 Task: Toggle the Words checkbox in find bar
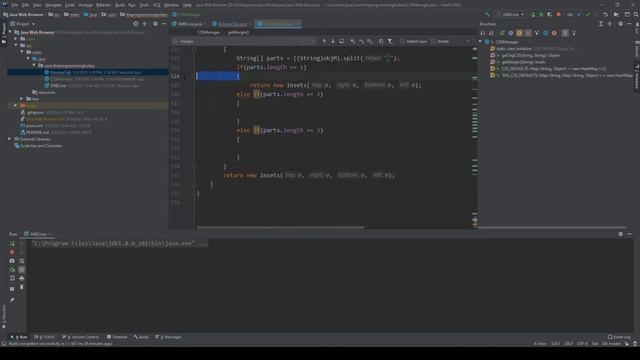[440, 41]
